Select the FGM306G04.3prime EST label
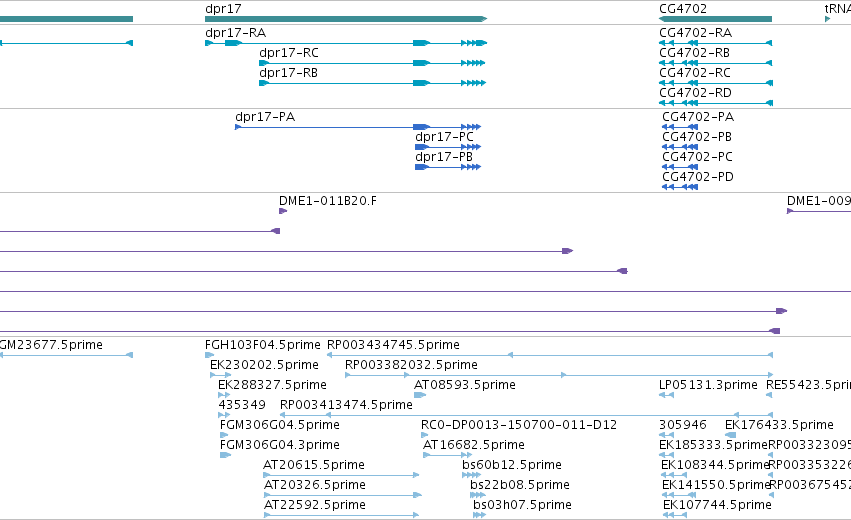Viewport: 851px width, 520px height. [x=280, y=446]
